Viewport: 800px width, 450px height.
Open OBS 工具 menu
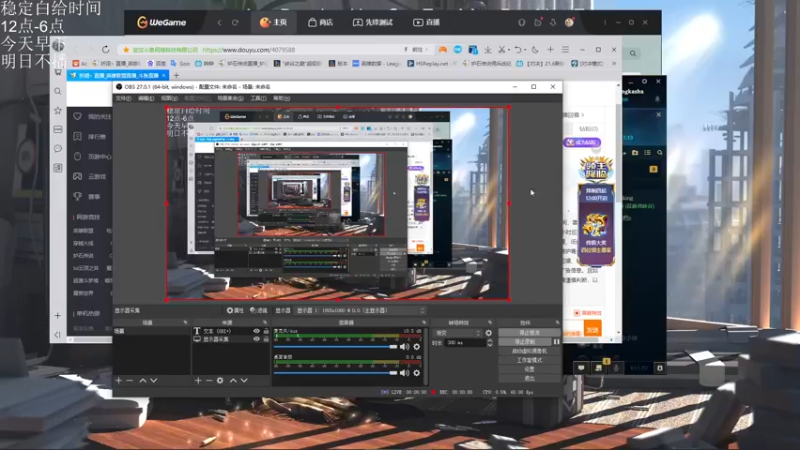(258, 98)
